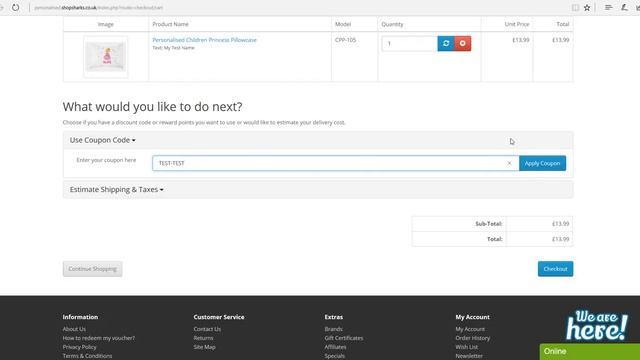Add page to favorites star
Image resolution: width=640 pixels, height=360 pixels.
click(587, 7)
